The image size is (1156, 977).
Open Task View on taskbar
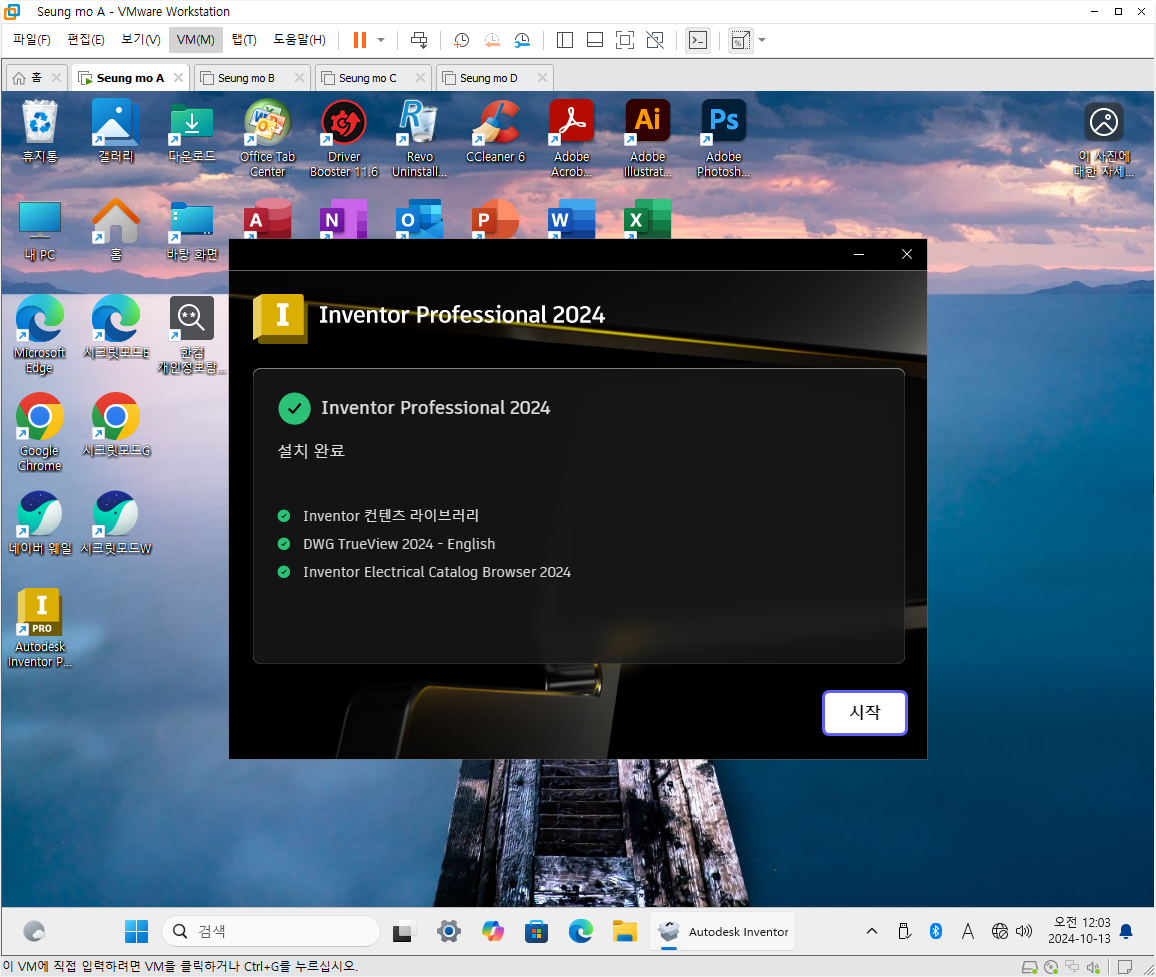pos(403,931)
